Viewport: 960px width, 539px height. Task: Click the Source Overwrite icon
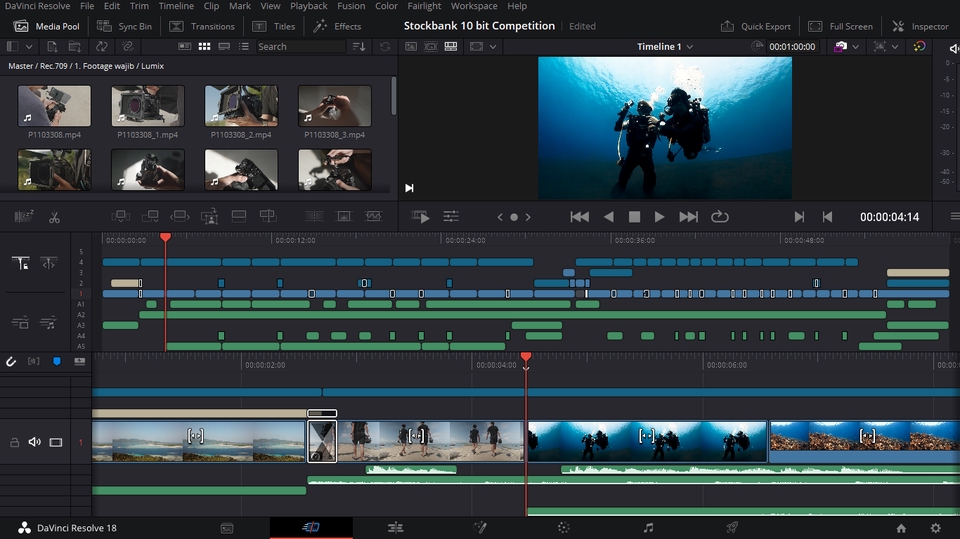point(268,216)
